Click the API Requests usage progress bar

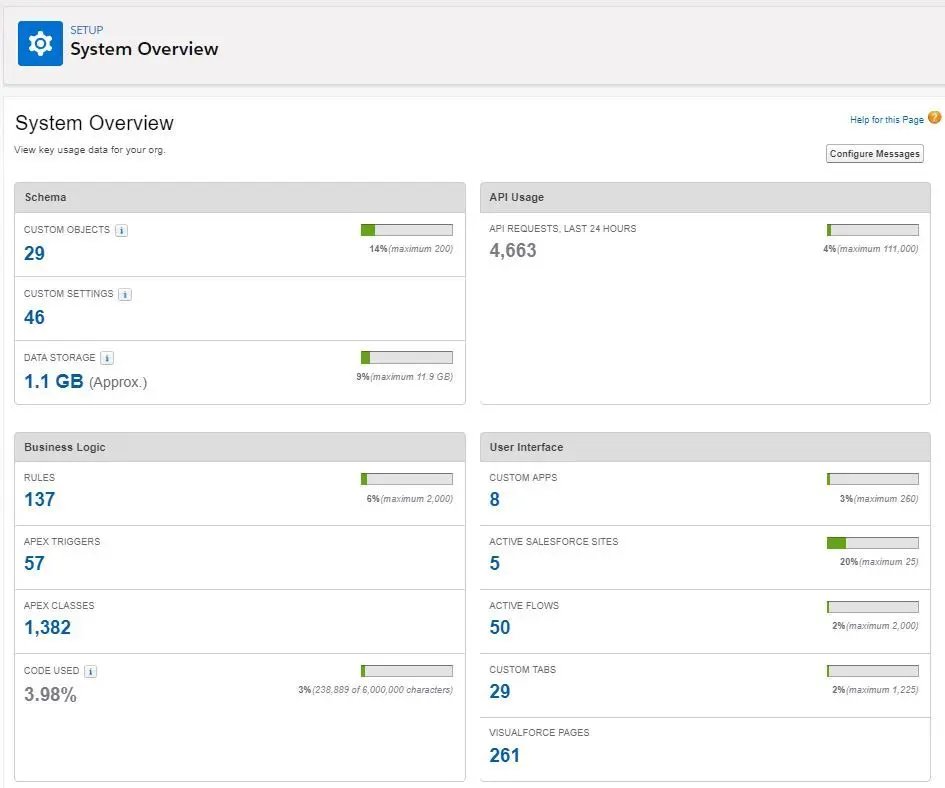(x=873, y=230)
